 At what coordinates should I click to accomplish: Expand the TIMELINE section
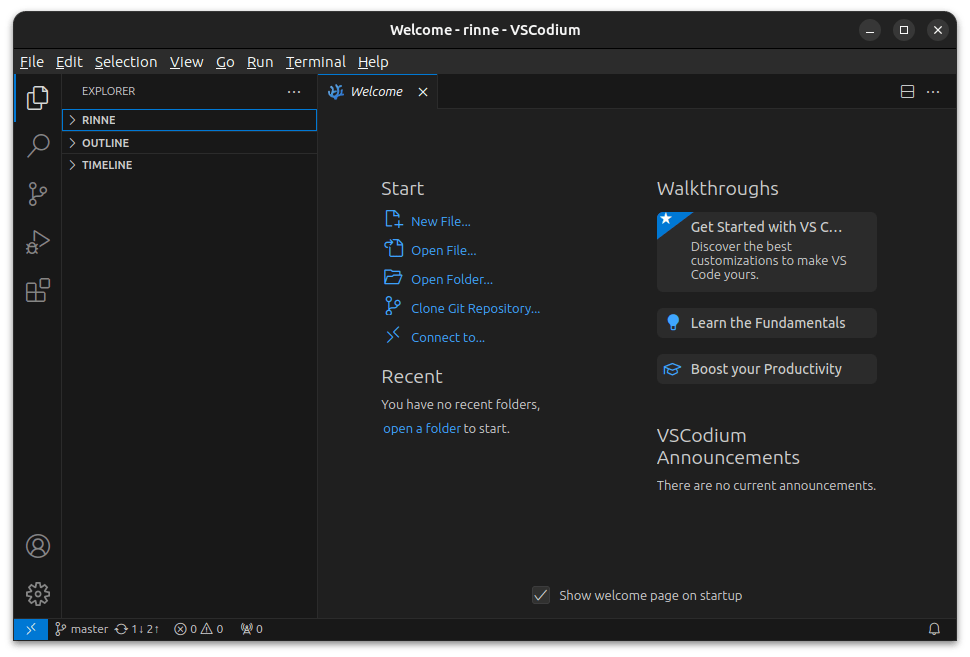coord(107,165)
